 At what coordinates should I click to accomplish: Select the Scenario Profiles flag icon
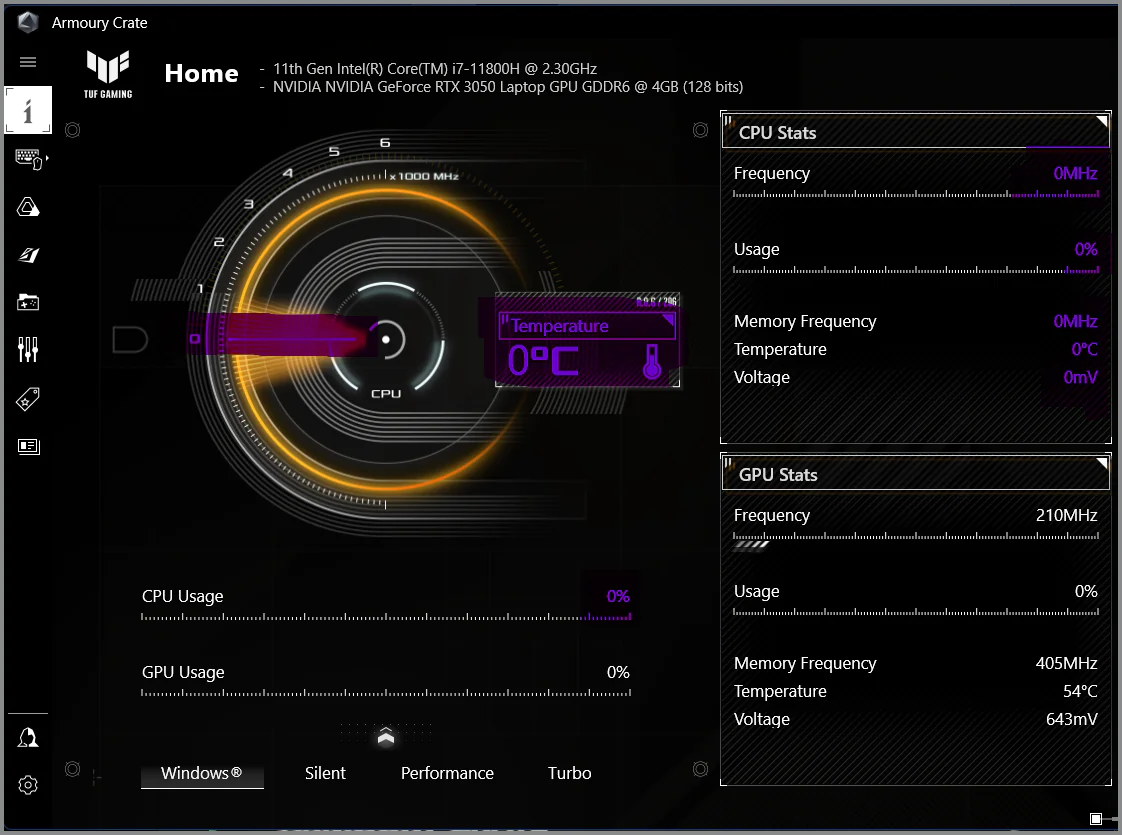click(28, 255)
